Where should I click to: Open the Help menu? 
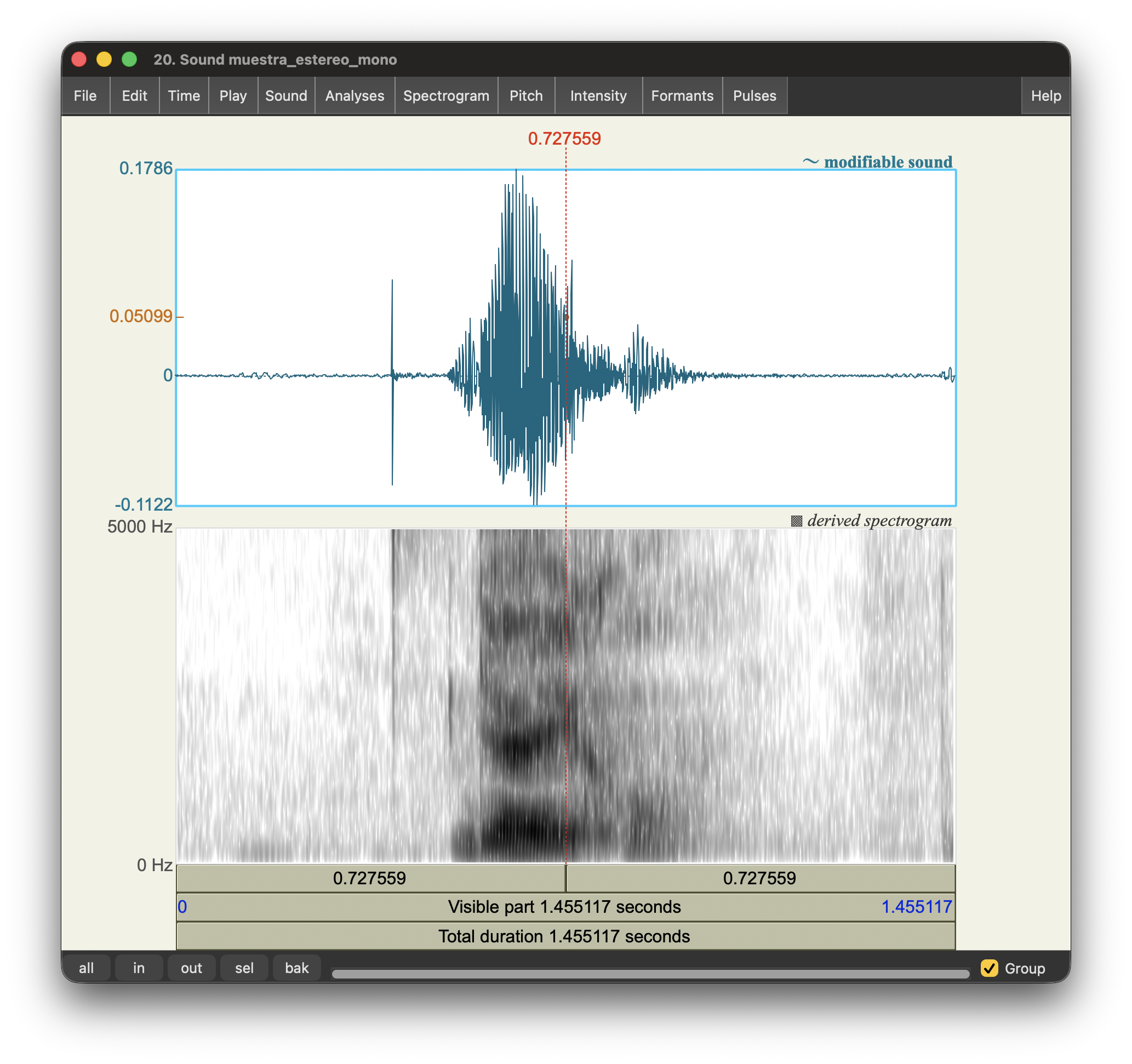1045,96
